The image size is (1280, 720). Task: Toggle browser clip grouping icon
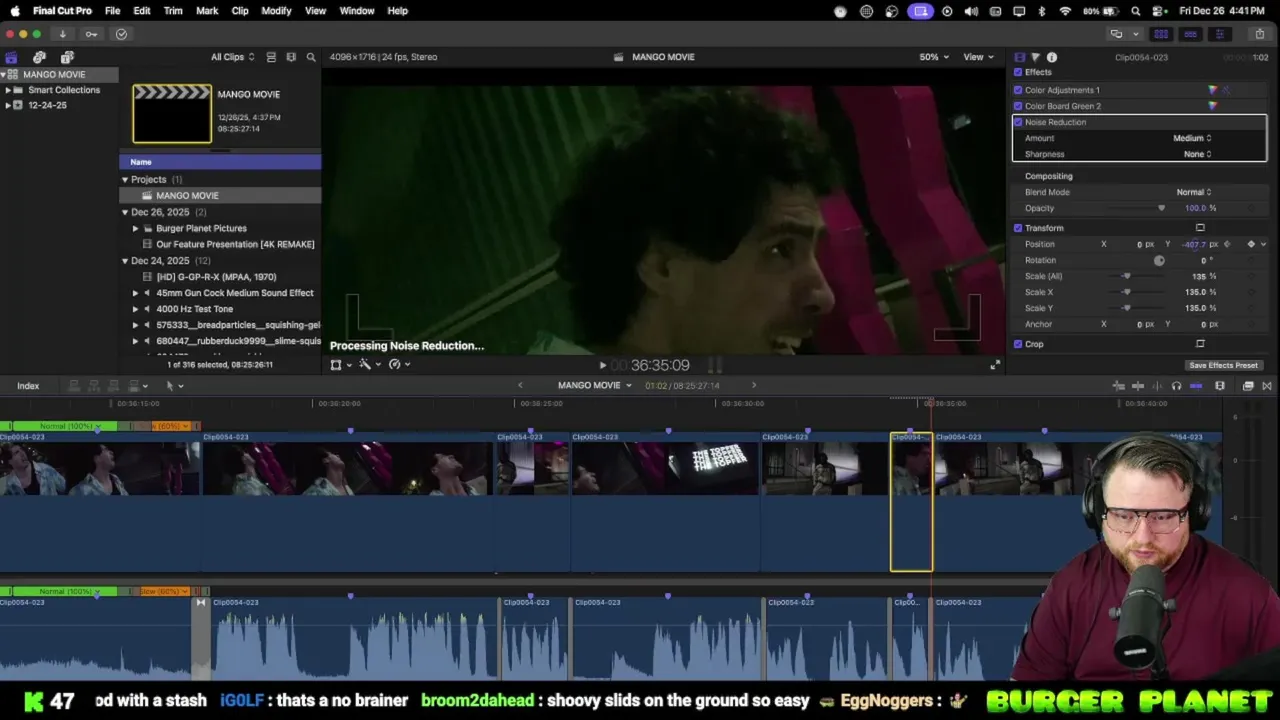point(271,57)
